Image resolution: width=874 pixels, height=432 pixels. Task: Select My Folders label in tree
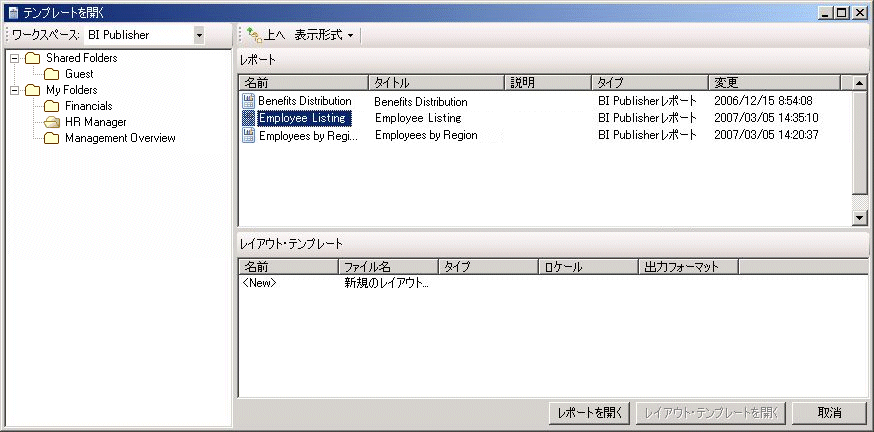72,90
